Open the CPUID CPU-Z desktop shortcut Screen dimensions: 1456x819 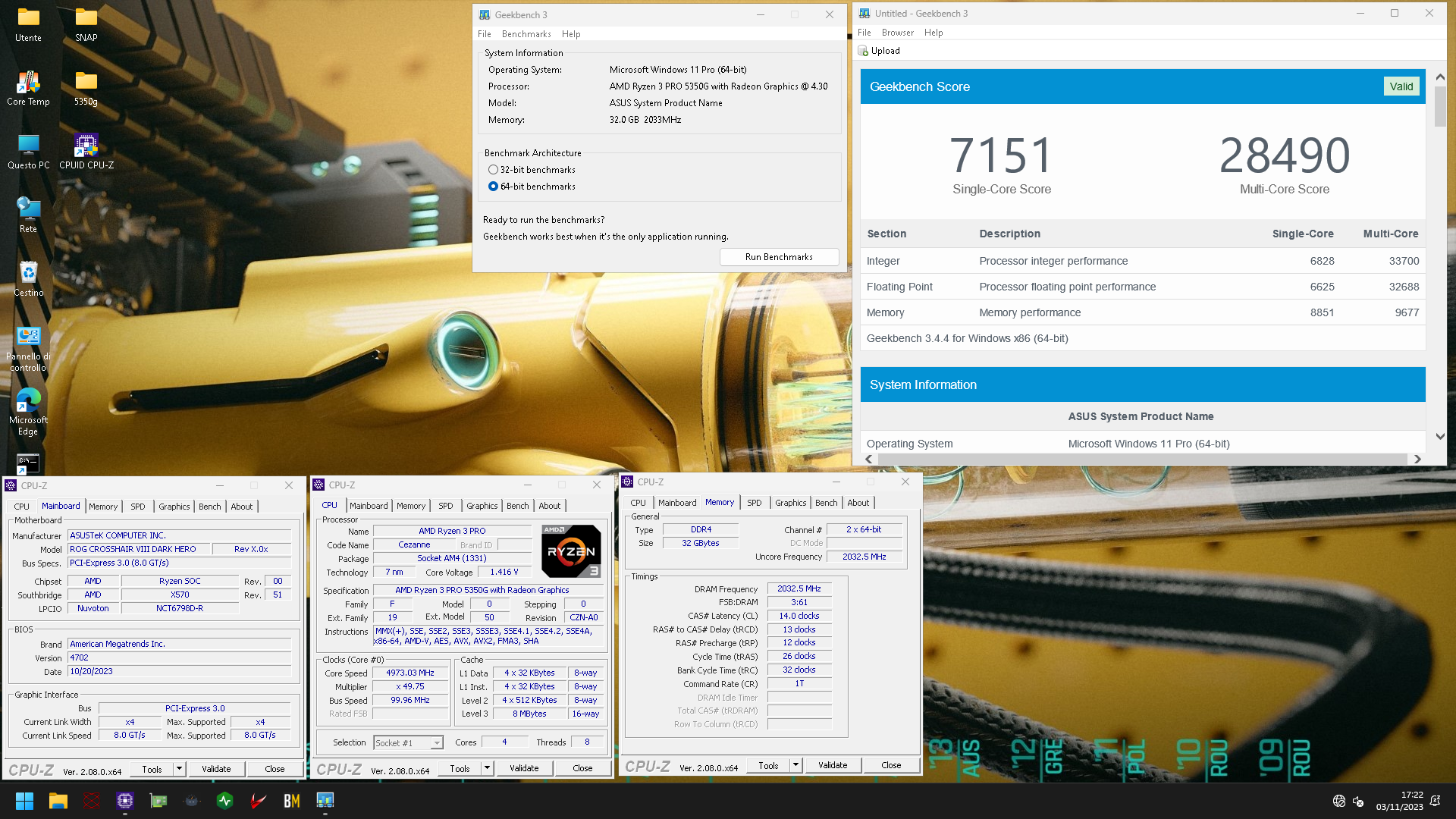click(x=86, y=152)
